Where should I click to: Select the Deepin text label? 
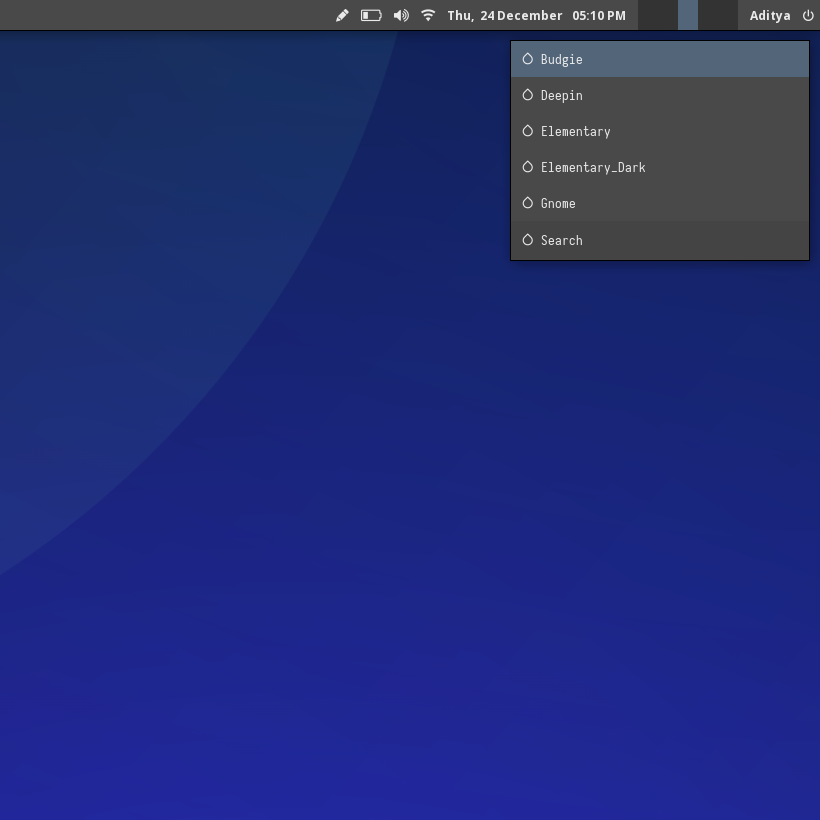pyautogui.click(x=561, y=95)
